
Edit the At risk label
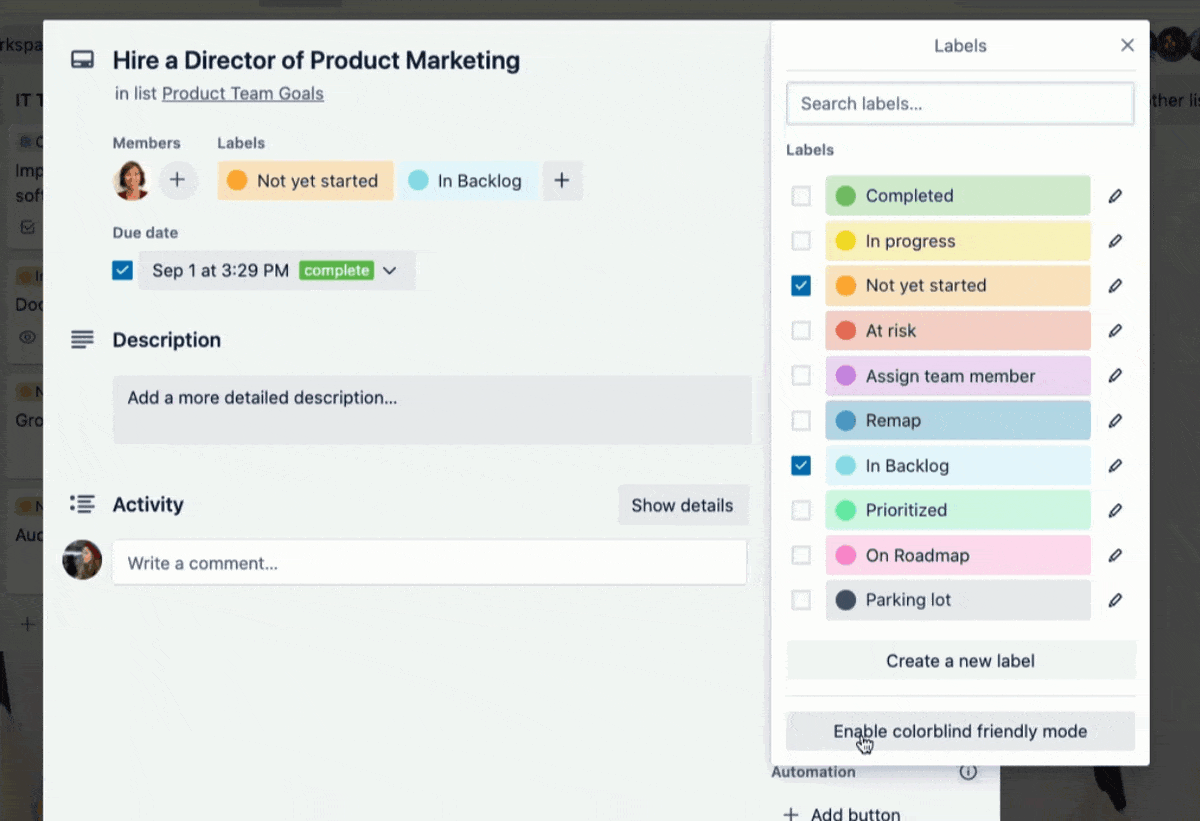tap(1115, 331)
